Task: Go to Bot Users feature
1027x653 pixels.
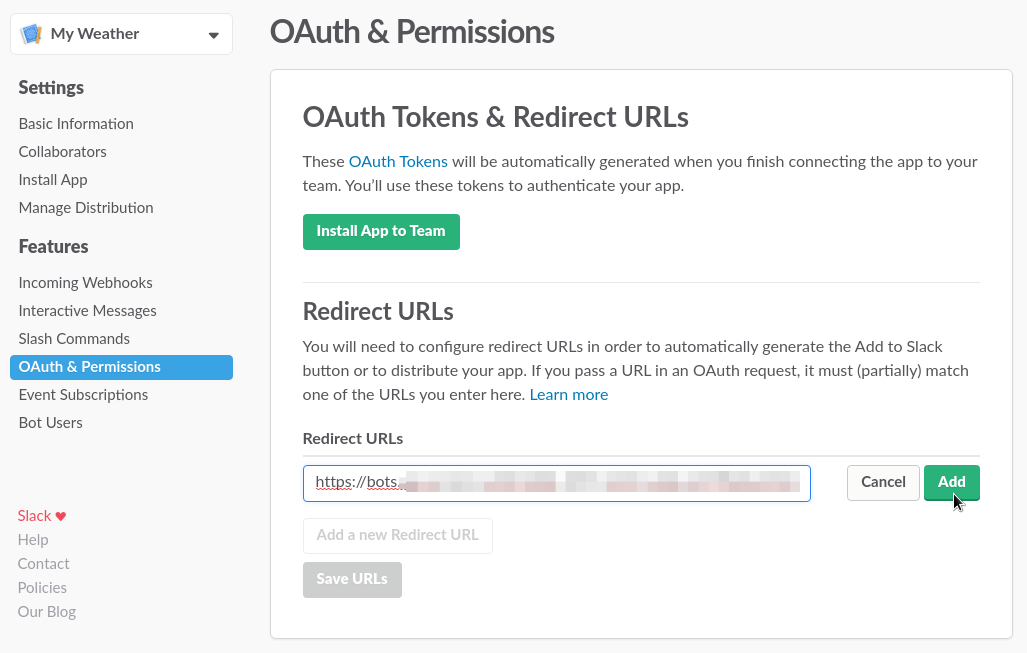Action: click(x=50, y=423)
